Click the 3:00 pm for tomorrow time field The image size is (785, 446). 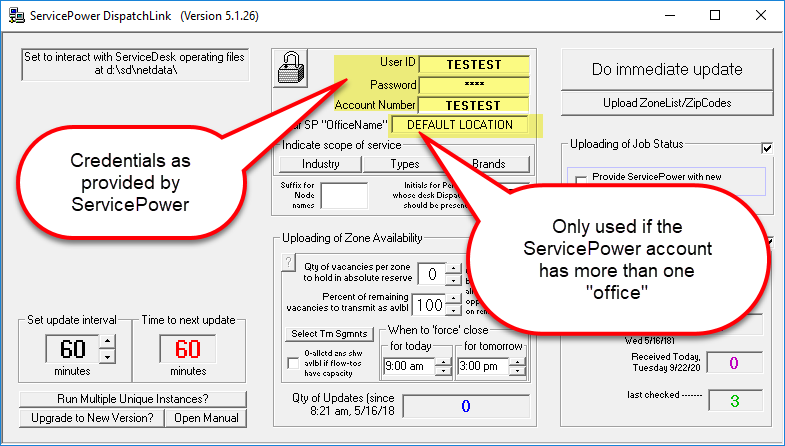pyautogui.click(x=483, y=366)
